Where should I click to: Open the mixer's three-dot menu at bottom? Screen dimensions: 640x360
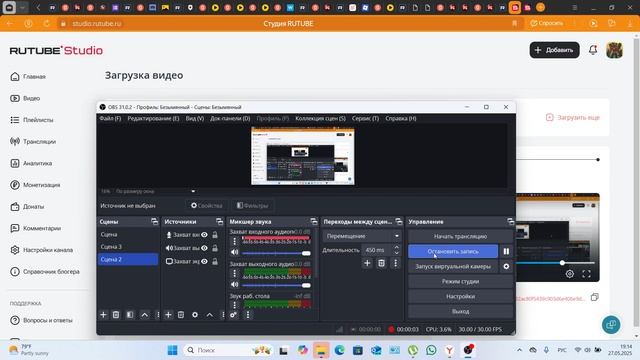coord(248,315)
